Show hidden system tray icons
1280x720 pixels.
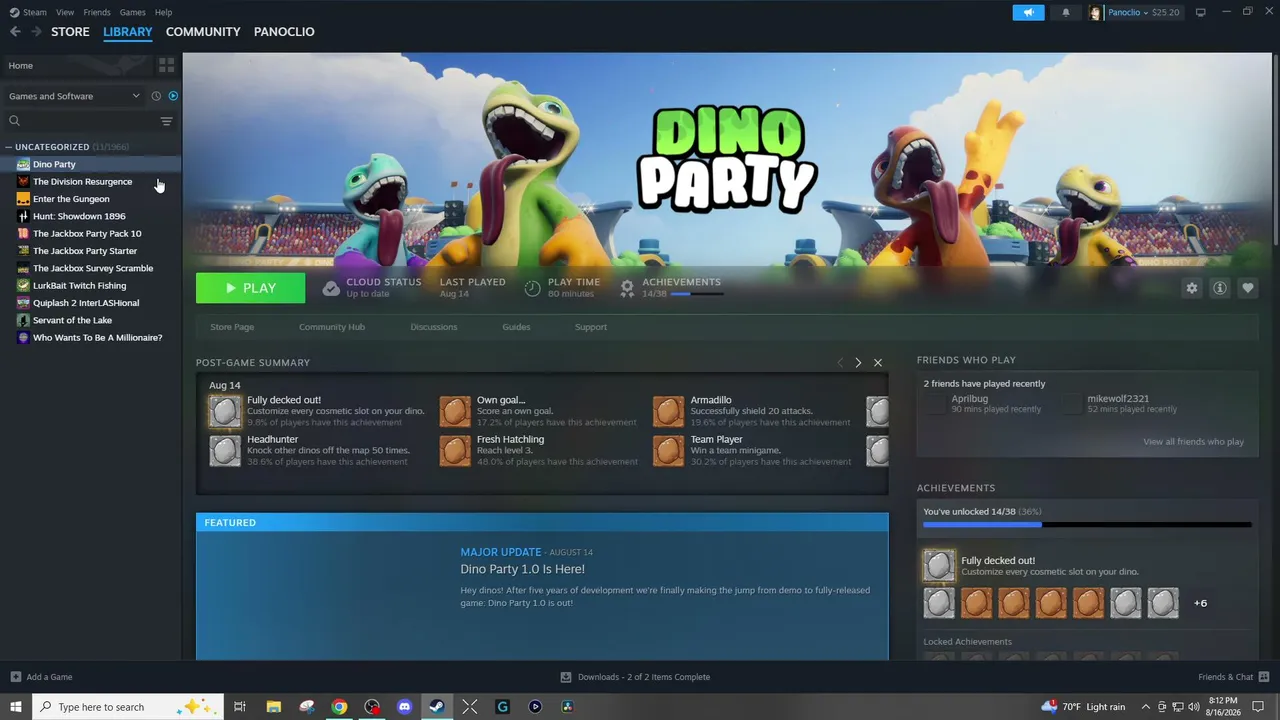point(1146,707)
